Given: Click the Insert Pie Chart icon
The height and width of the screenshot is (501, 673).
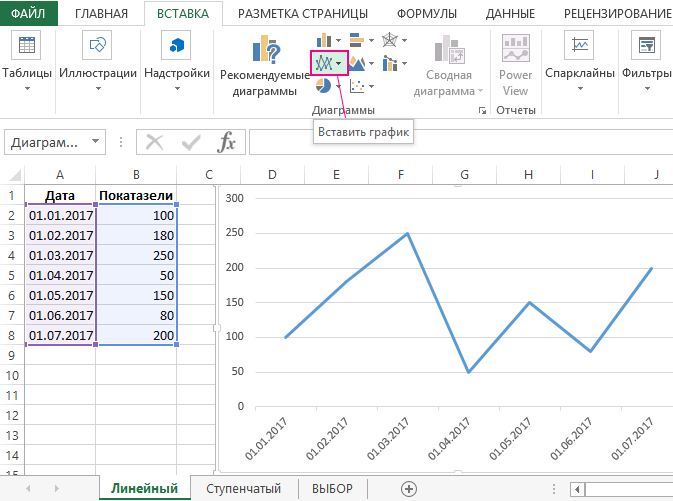Looking at the screenshot, I should coord(323,86).
